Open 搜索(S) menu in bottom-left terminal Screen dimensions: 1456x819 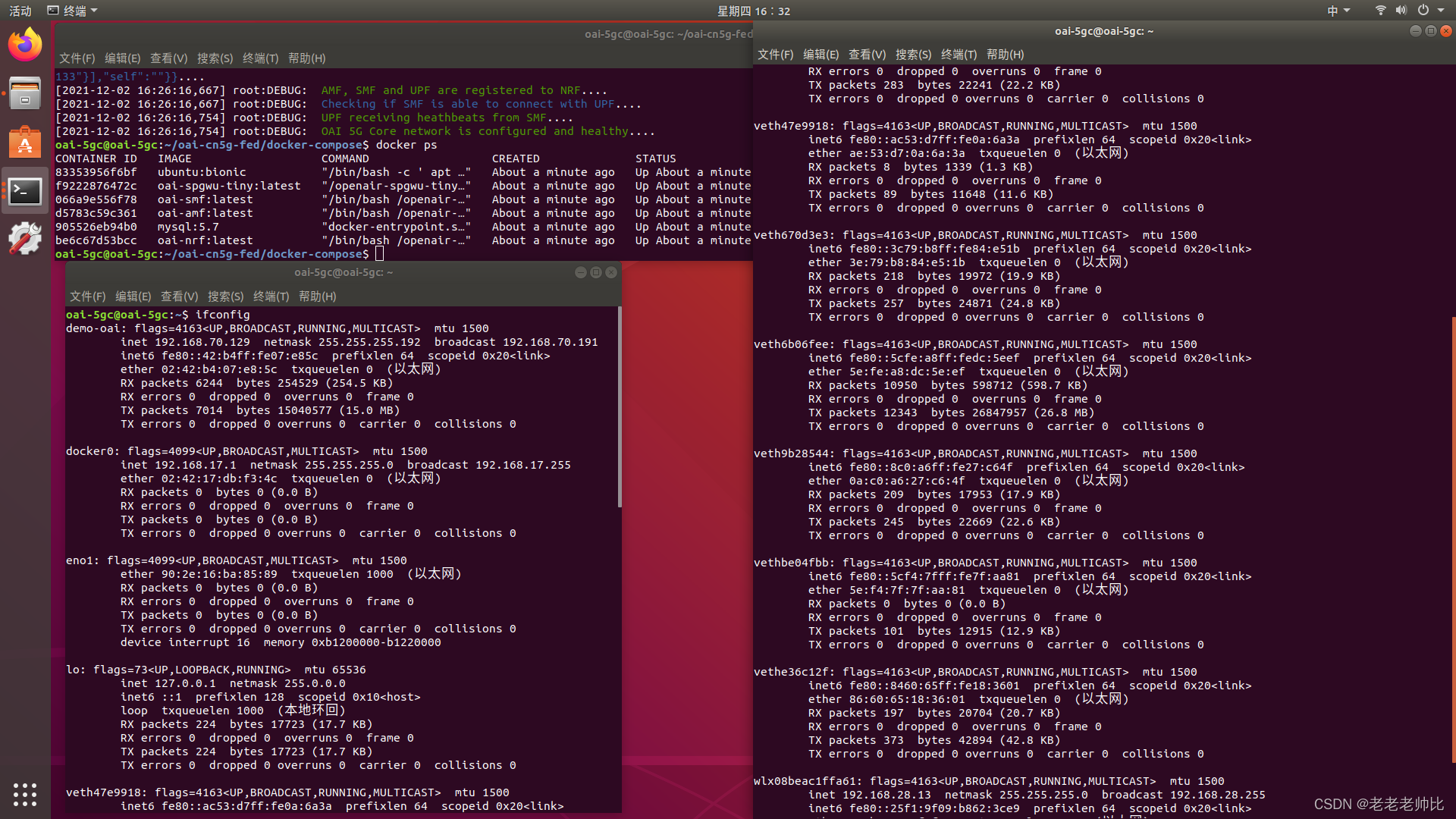pos(225,297)
